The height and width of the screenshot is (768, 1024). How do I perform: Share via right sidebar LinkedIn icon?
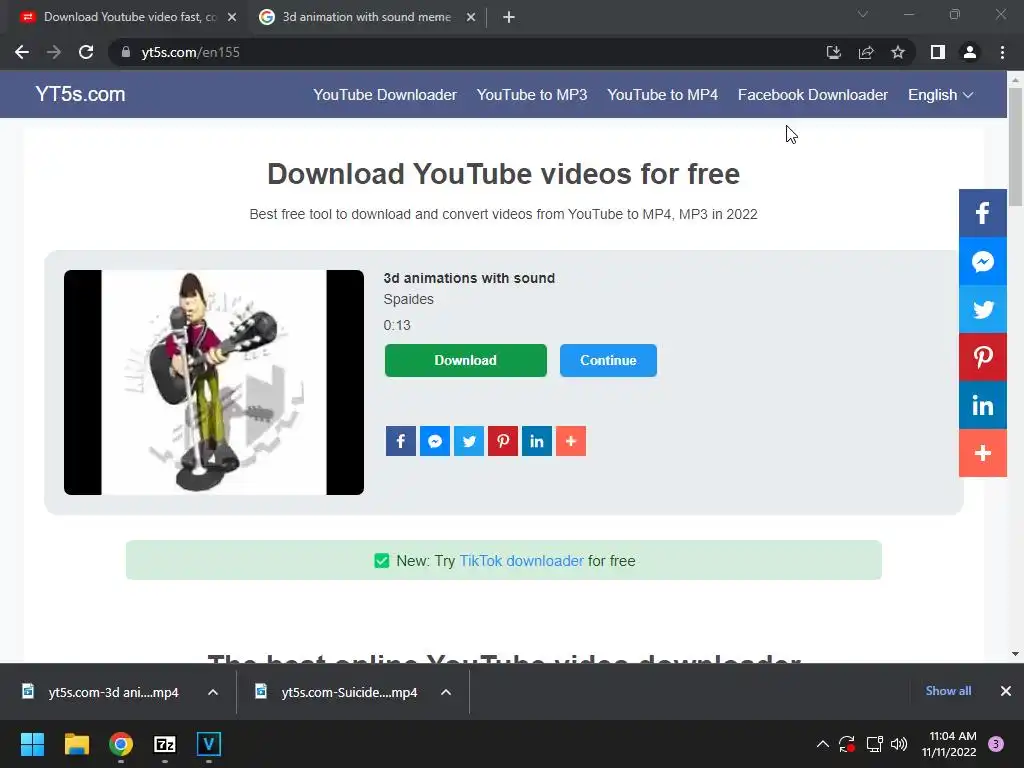(x=983, y=405)
